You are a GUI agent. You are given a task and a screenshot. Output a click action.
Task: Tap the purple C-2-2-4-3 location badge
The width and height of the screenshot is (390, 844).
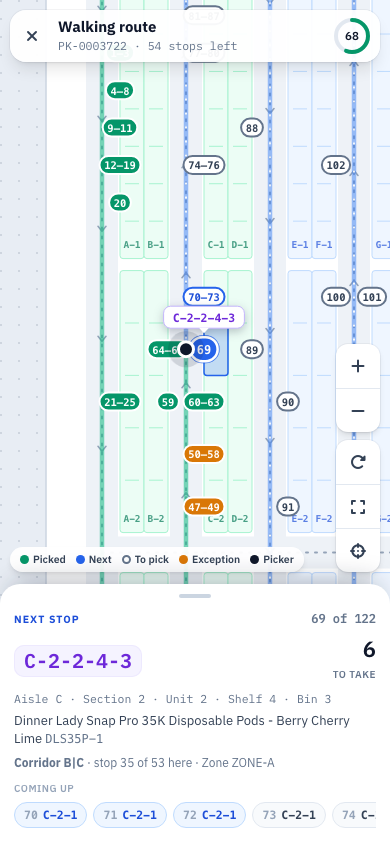[x=78, y=661]
